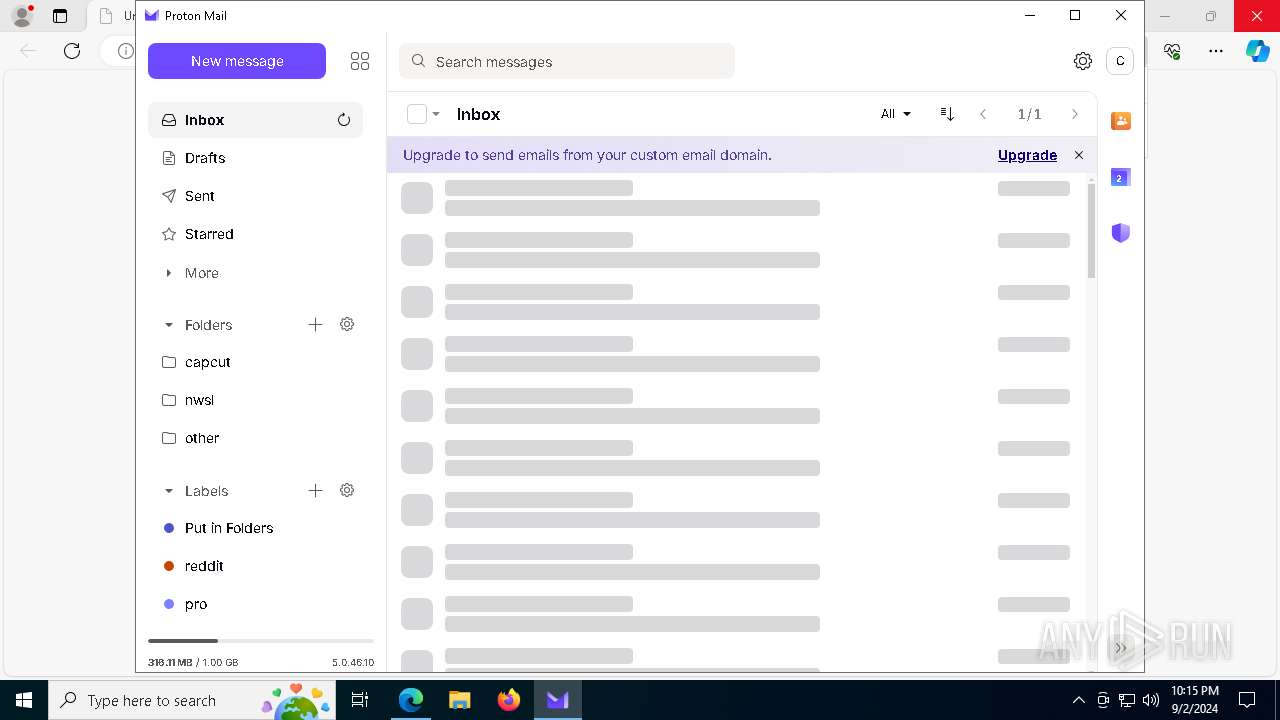The image size is (1280, 720).
Task: Click the taskbar search box
Action: pos(193,700)
